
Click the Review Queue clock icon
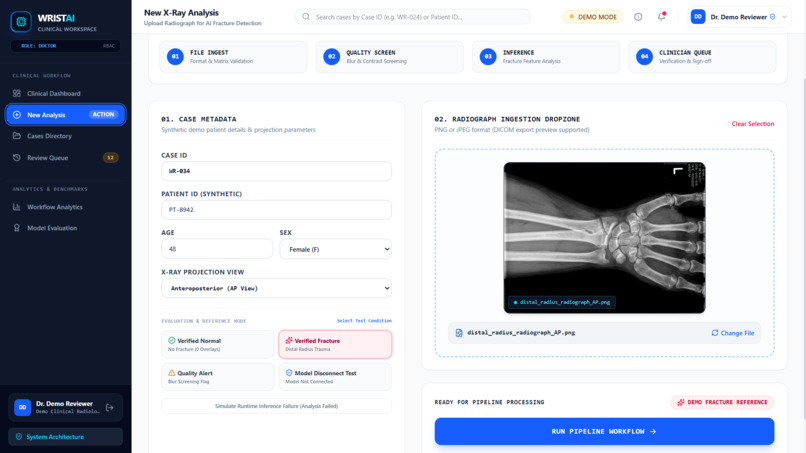point(17,157)
